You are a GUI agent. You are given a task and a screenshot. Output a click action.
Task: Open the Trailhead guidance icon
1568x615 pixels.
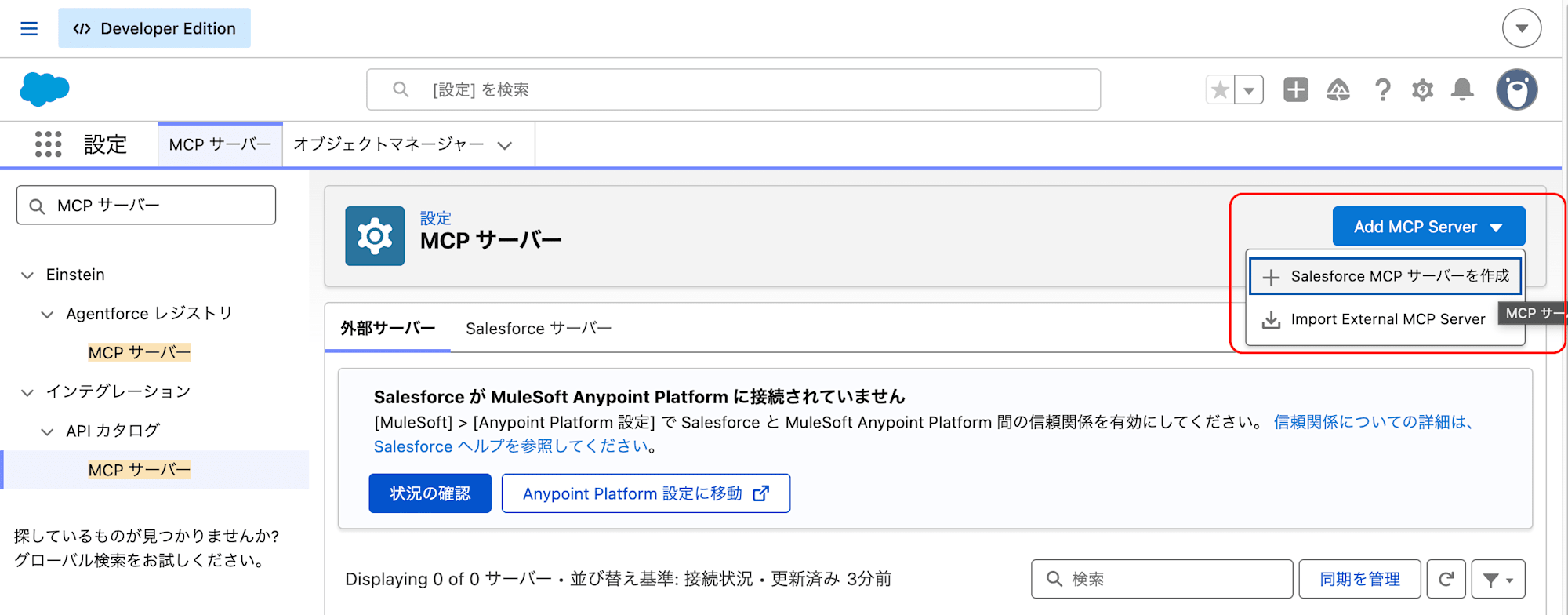[x=1338, y=89]
